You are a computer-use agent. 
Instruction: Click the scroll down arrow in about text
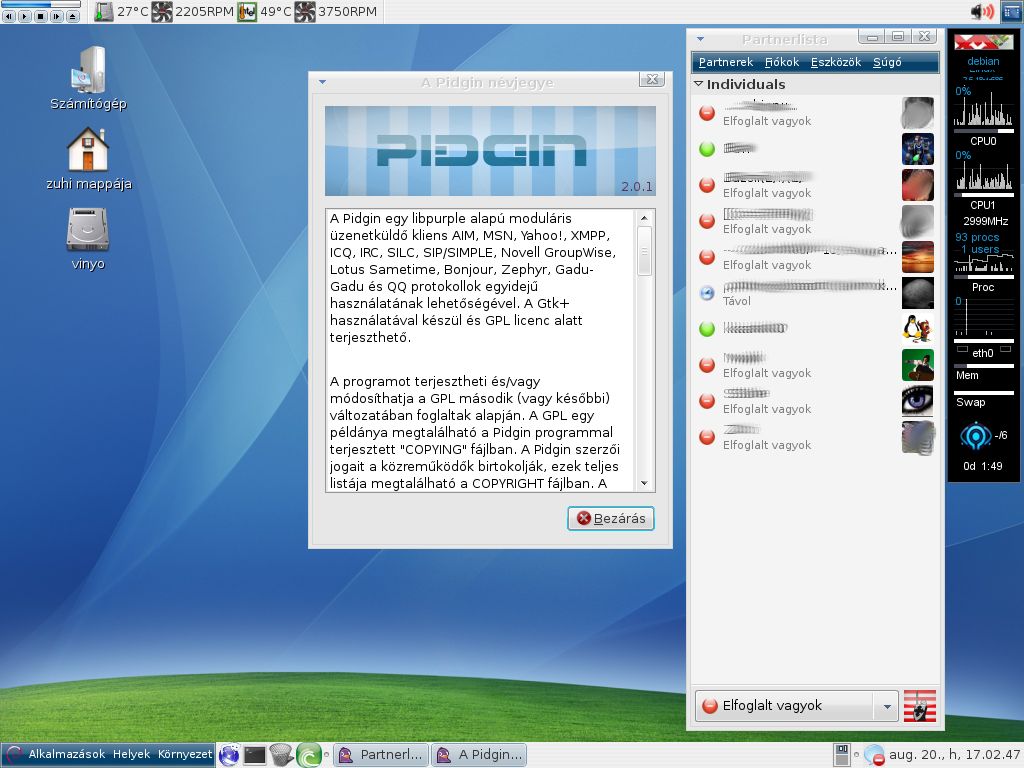tap(645, 483)
